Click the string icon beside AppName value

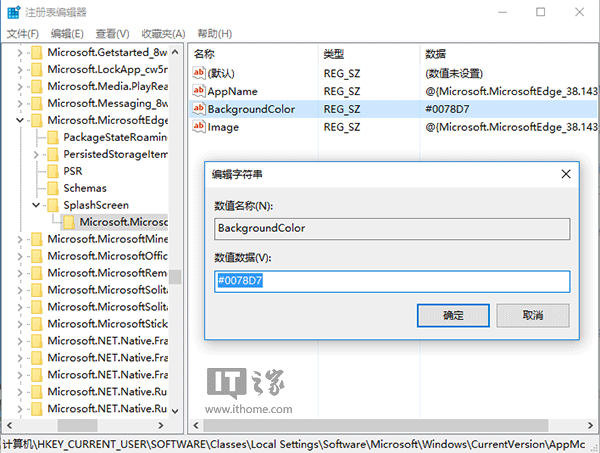[x=199, y=91]
